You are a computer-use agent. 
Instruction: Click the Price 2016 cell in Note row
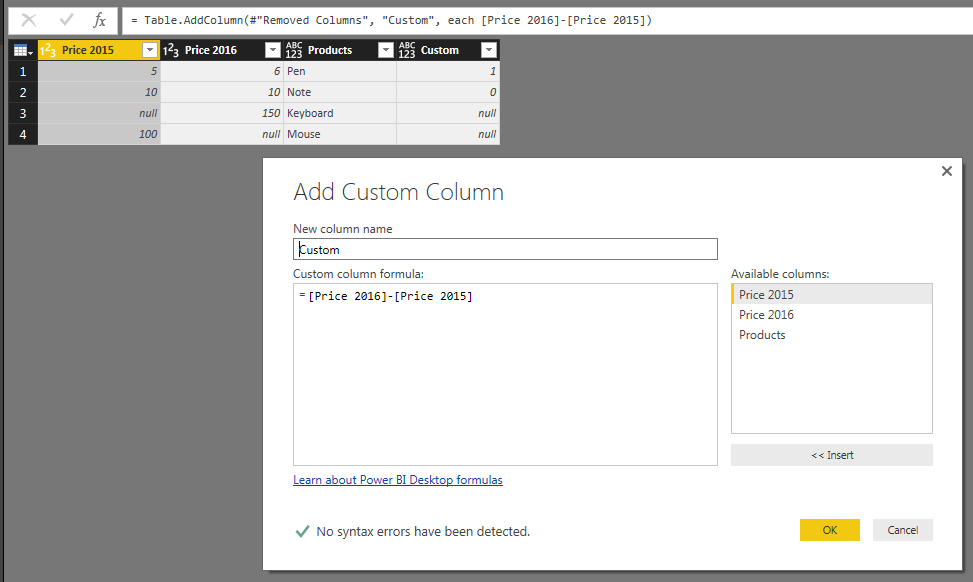point(222,92)
